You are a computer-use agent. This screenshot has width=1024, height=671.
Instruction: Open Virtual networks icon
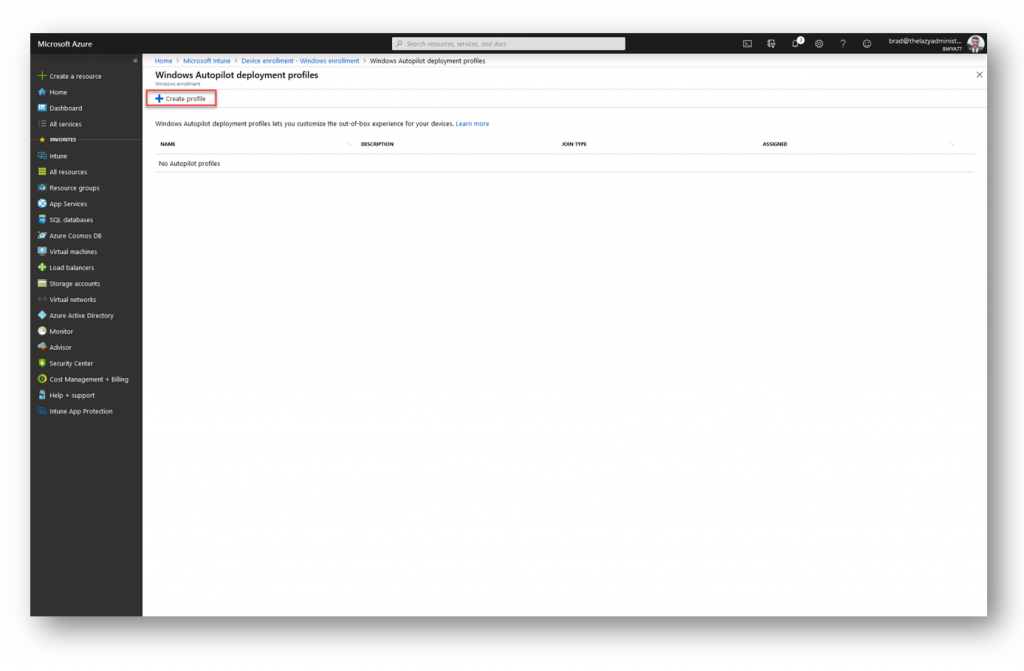(x=42, y=299)
